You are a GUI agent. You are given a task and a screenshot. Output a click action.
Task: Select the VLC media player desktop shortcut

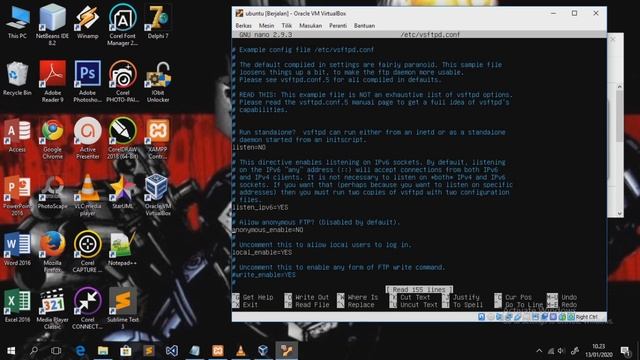pos(87,195)
